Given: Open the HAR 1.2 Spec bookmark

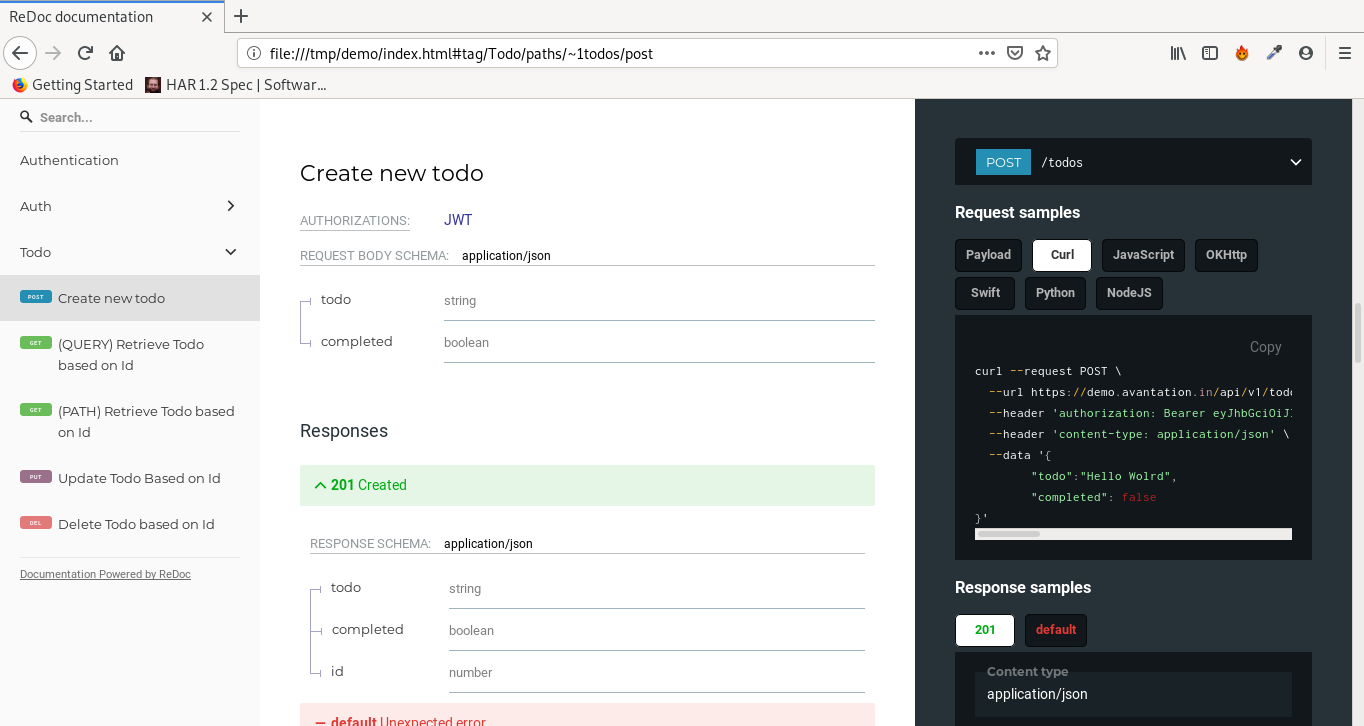Looking at the screenshot, I should click(x=236, y=85).
